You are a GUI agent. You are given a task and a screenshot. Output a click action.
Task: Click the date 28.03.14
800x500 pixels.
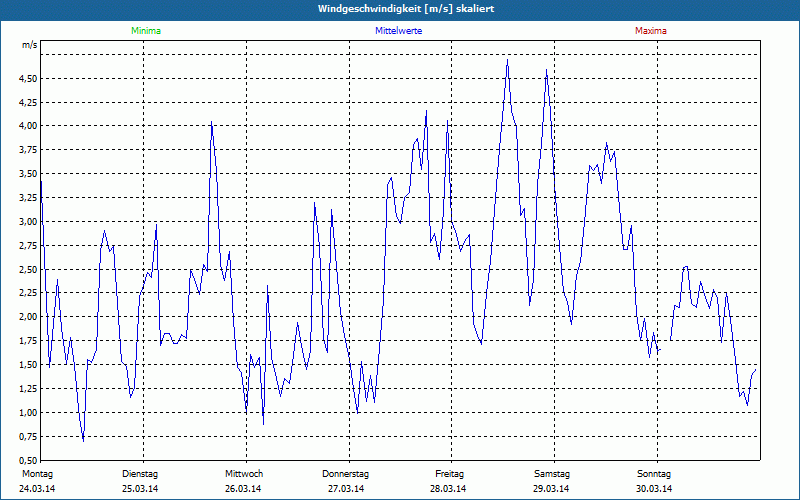(x=448, y=489)
